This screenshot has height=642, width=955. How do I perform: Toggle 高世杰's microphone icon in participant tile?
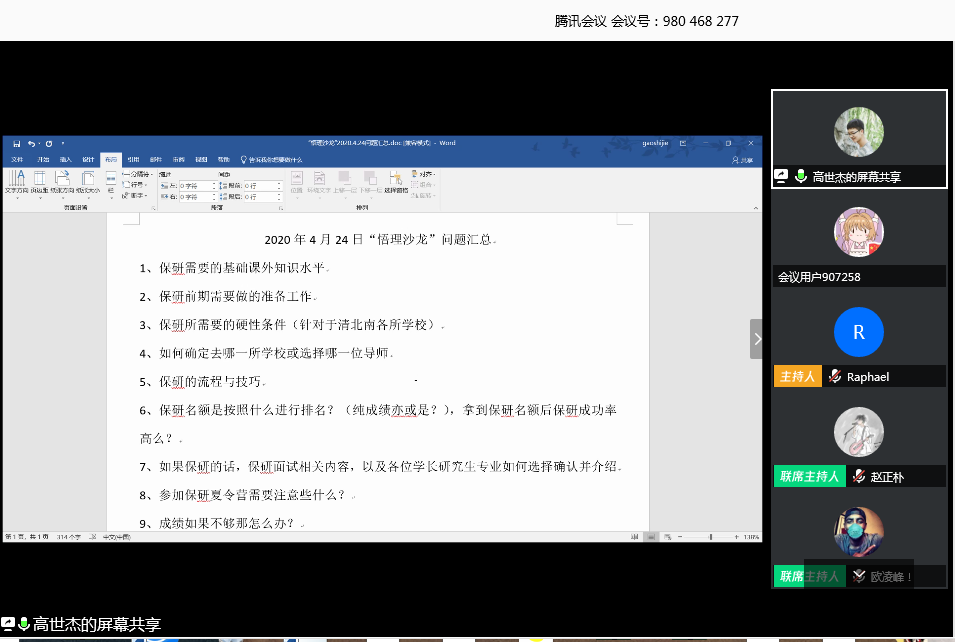[x=801, y=176]
